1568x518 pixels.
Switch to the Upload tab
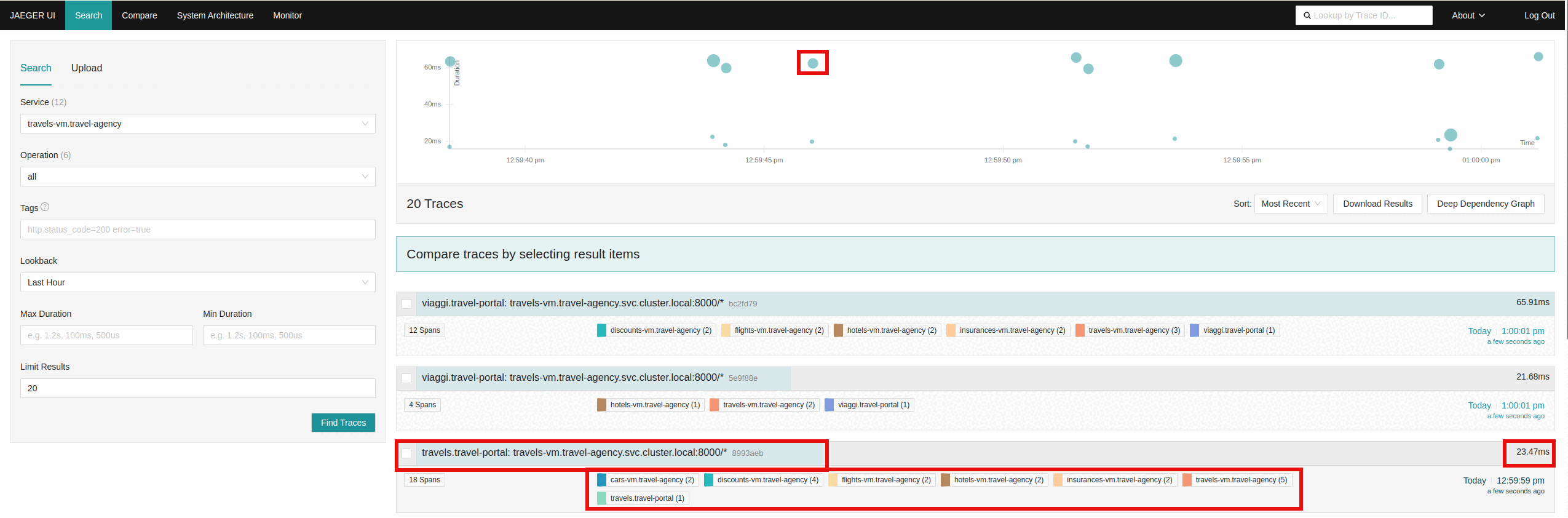coord(87,68)
